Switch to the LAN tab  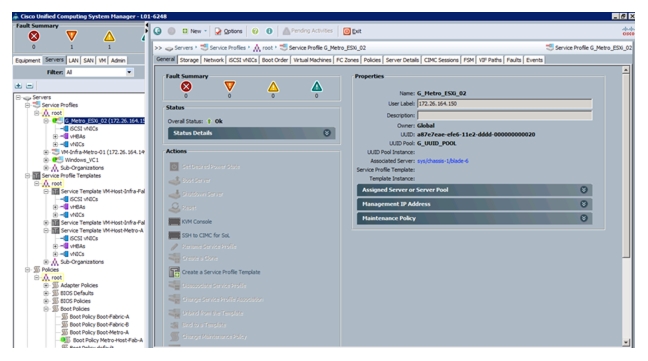click(73, 60)
